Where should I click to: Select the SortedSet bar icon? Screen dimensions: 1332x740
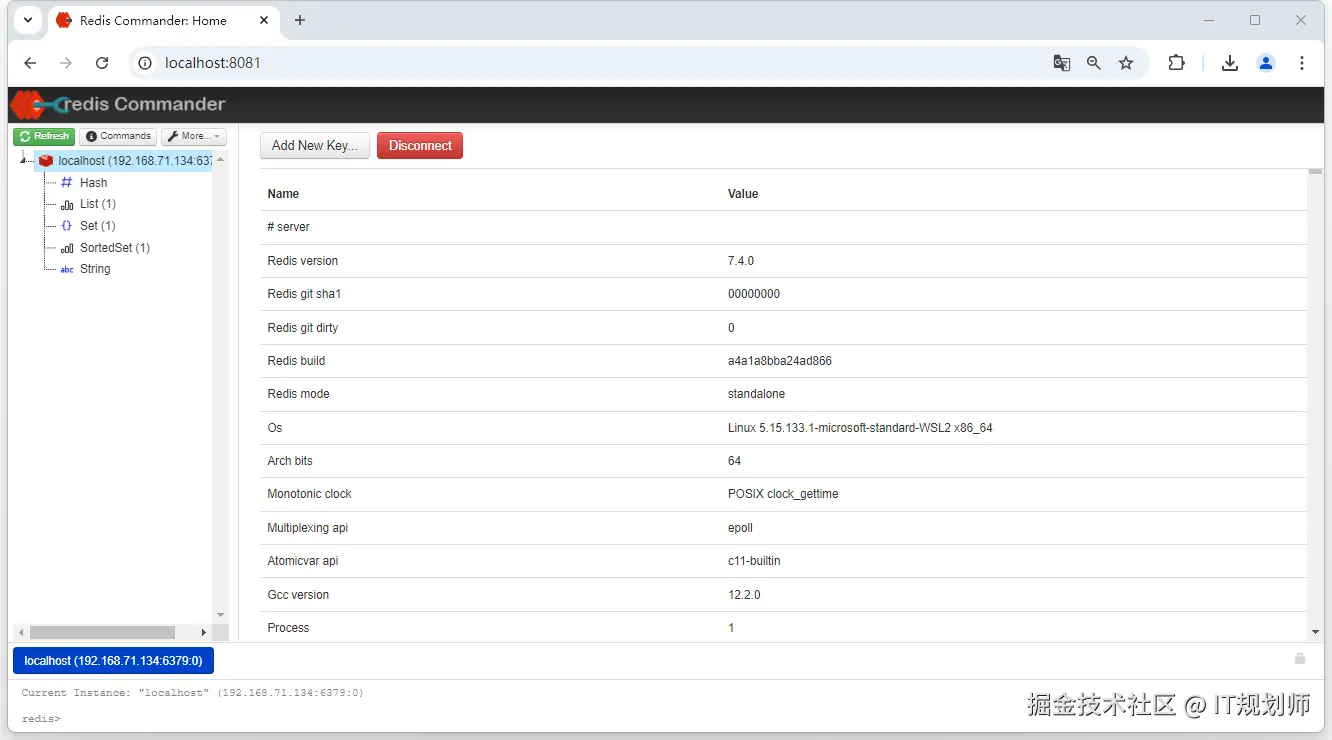pyautogui.click(x=67, y=248)
